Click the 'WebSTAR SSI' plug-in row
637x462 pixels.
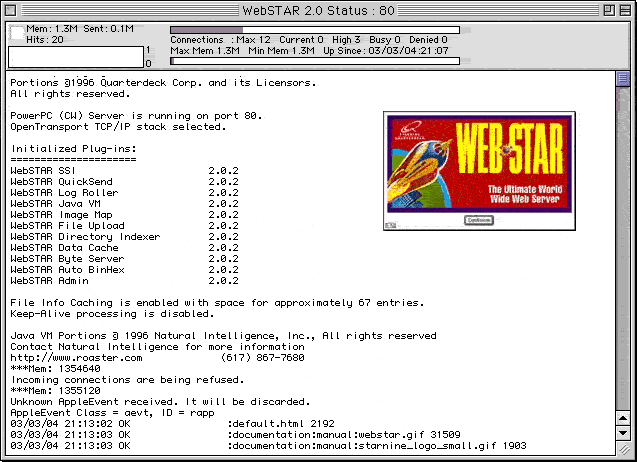coord(124,171)
